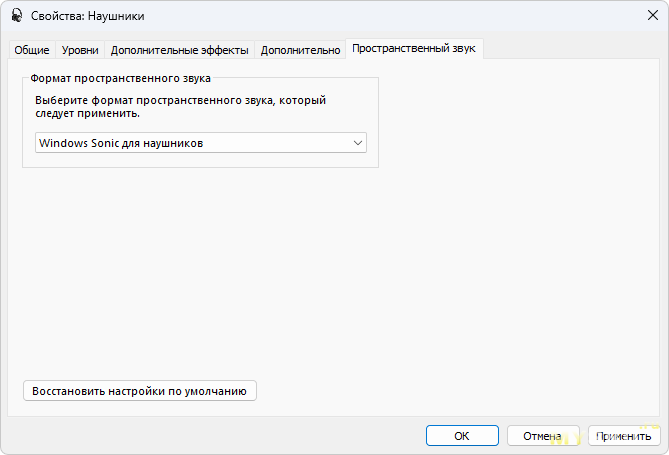Switch to the Дополнительно tab
The image size is (669, 455).
pos(300,50)
